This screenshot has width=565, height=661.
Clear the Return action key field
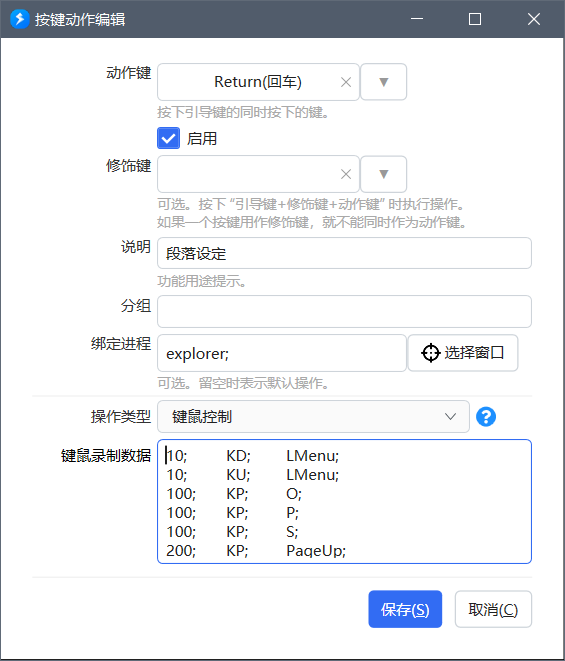[x=346, y=82]
